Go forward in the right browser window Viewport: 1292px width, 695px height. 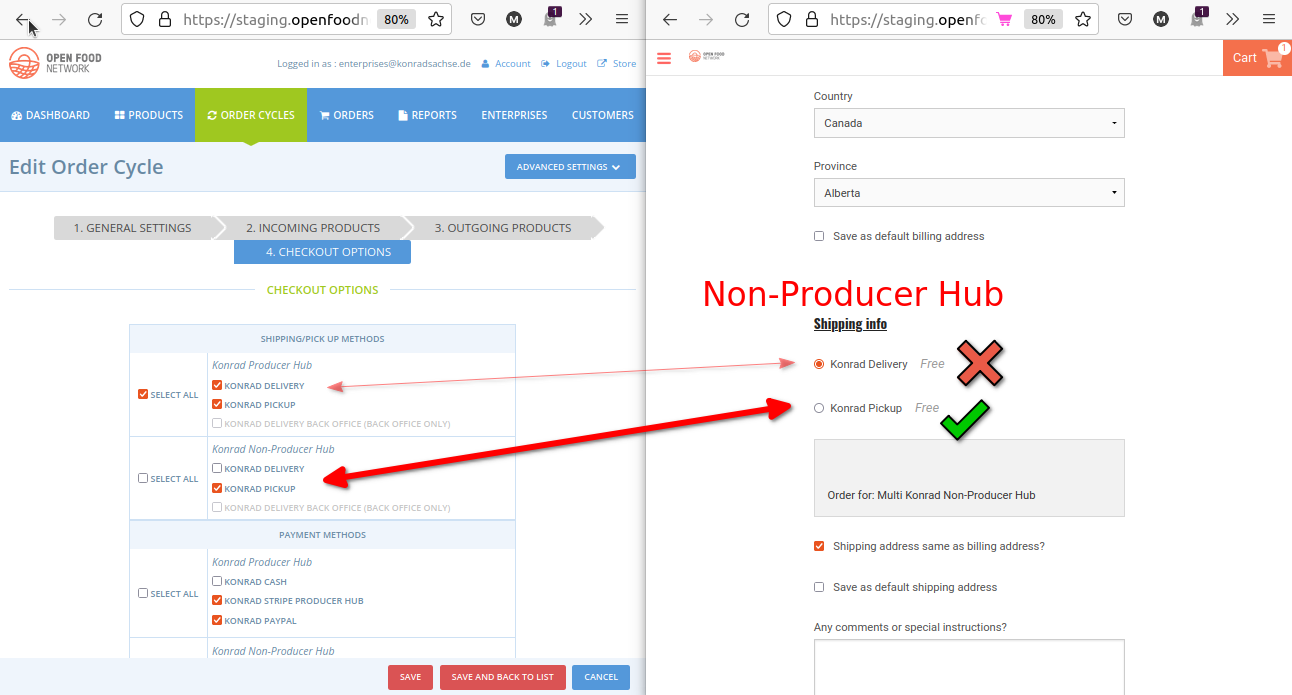[x=706, y=19]
